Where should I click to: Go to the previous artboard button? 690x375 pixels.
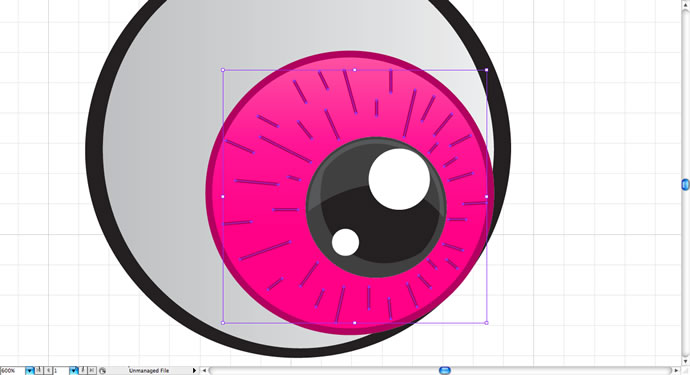pos(48,371)
